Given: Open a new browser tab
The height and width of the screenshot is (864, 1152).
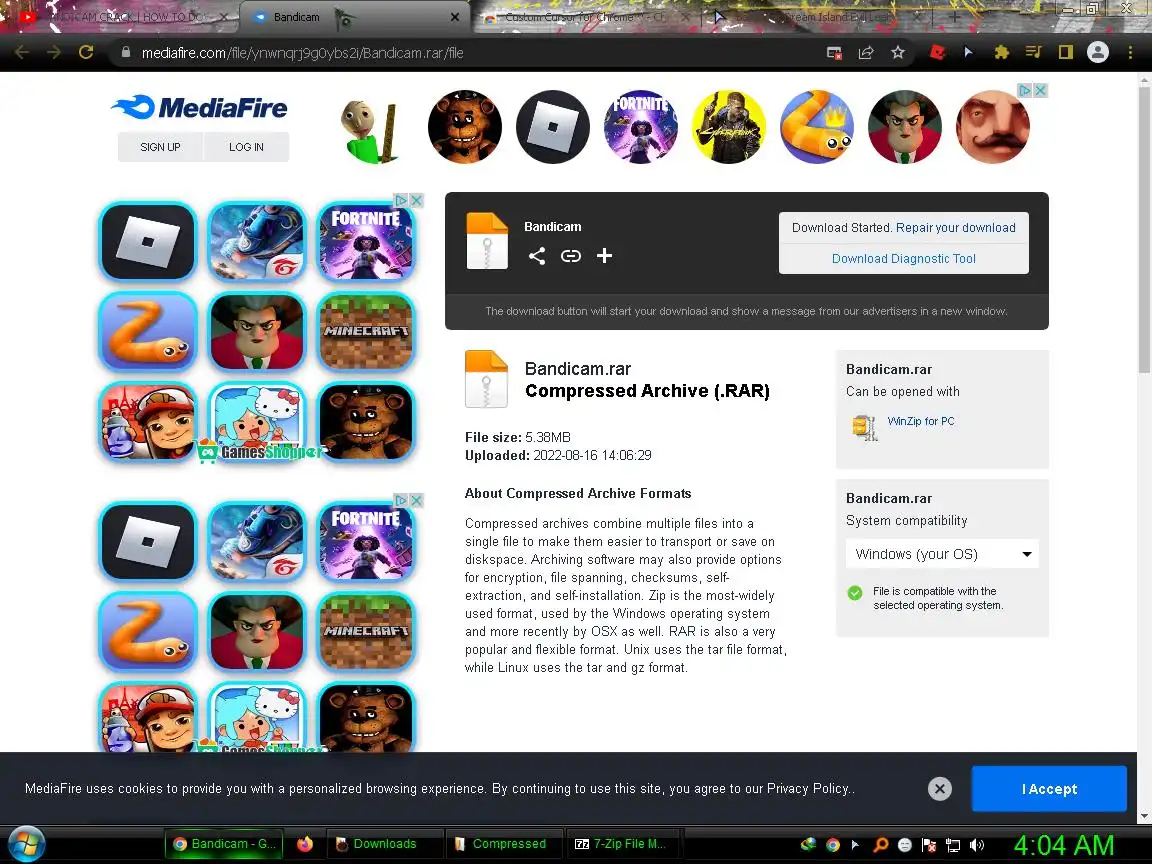Looking at the screenshot, I should [x=954, y=16].
